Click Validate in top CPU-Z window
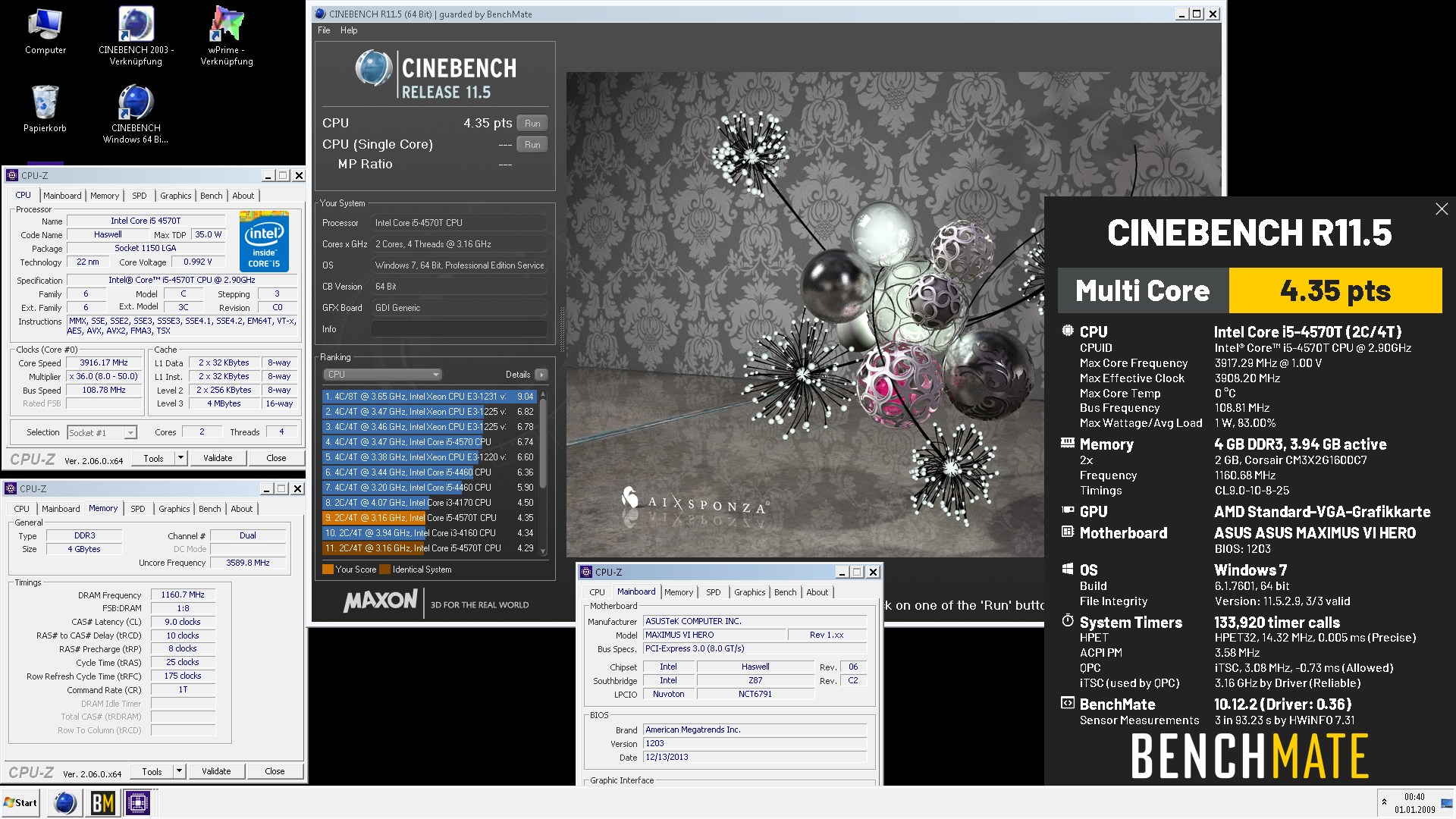This screenshot has height=819, width=1456. 218,458
